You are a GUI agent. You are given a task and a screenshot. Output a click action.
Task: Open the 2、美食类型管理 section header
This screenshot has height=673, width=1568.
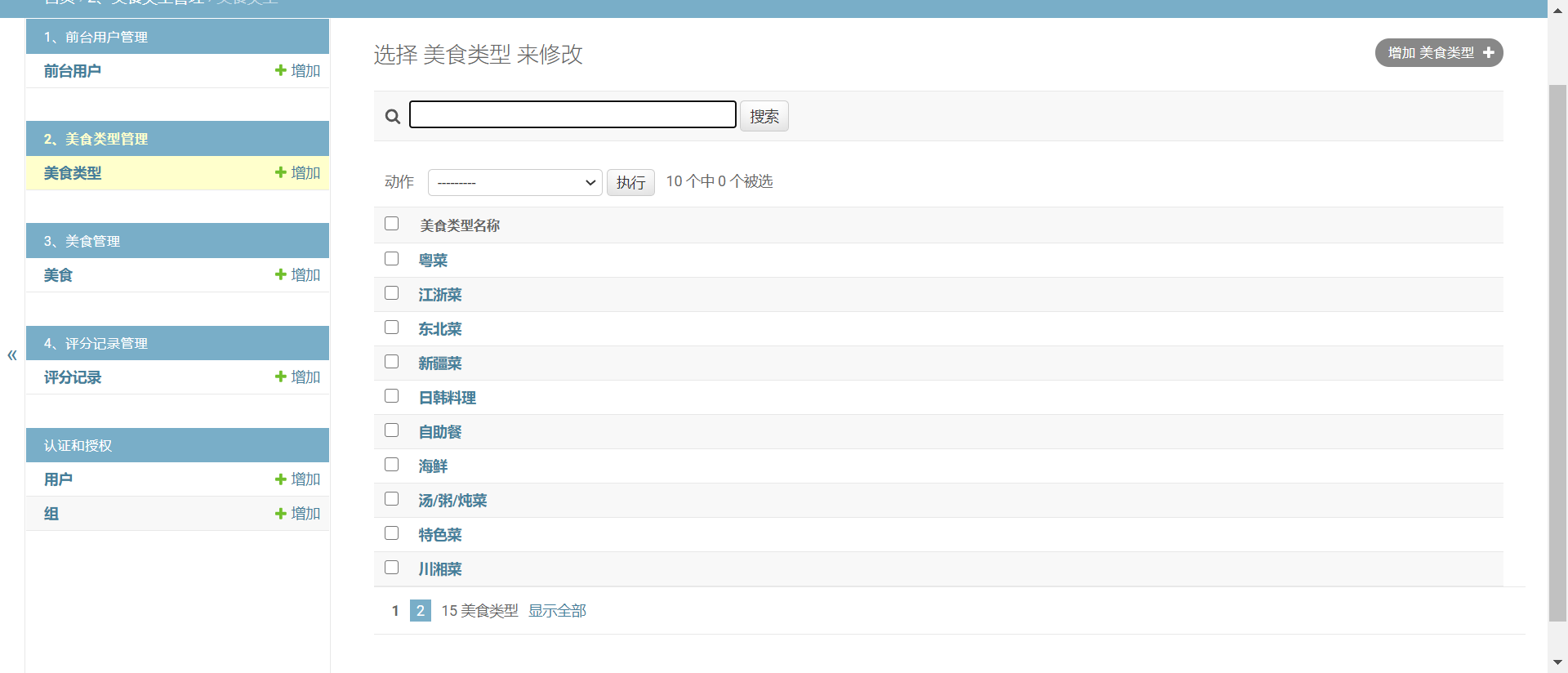tap(96, 139)
